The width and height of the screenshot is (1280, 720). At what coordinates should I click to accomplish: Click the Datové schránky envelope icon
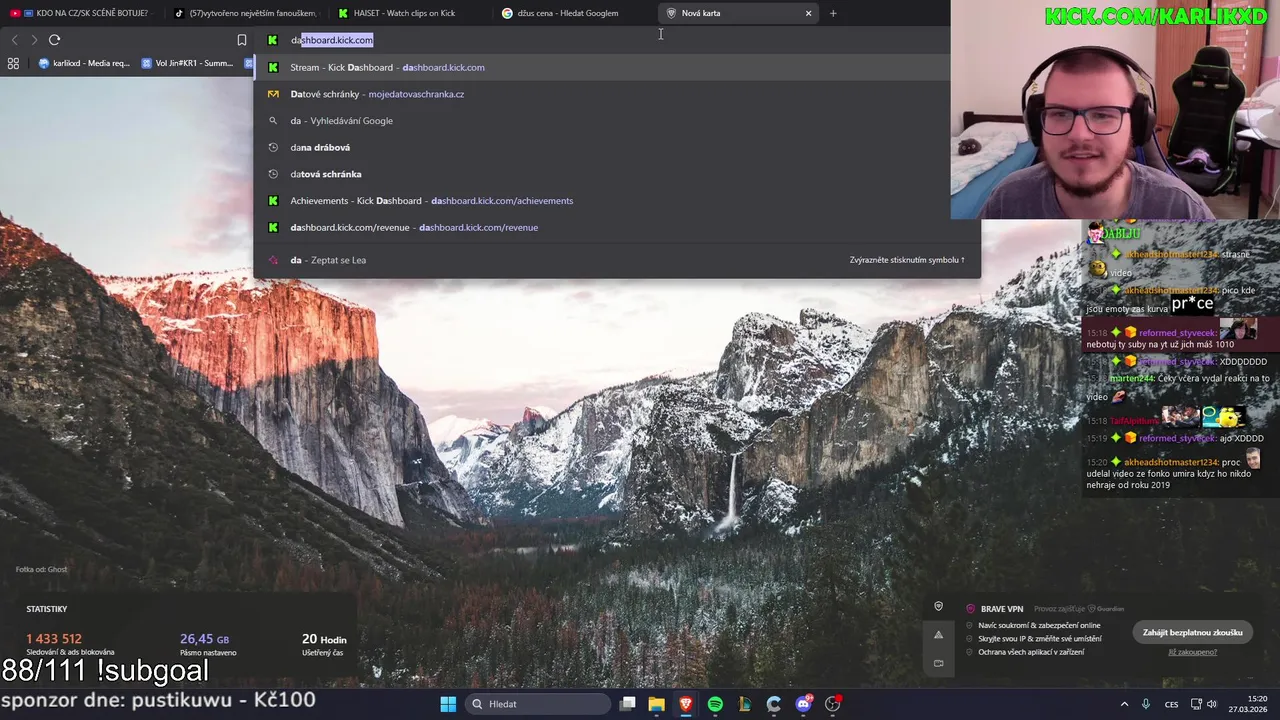[x=273, y=94]
